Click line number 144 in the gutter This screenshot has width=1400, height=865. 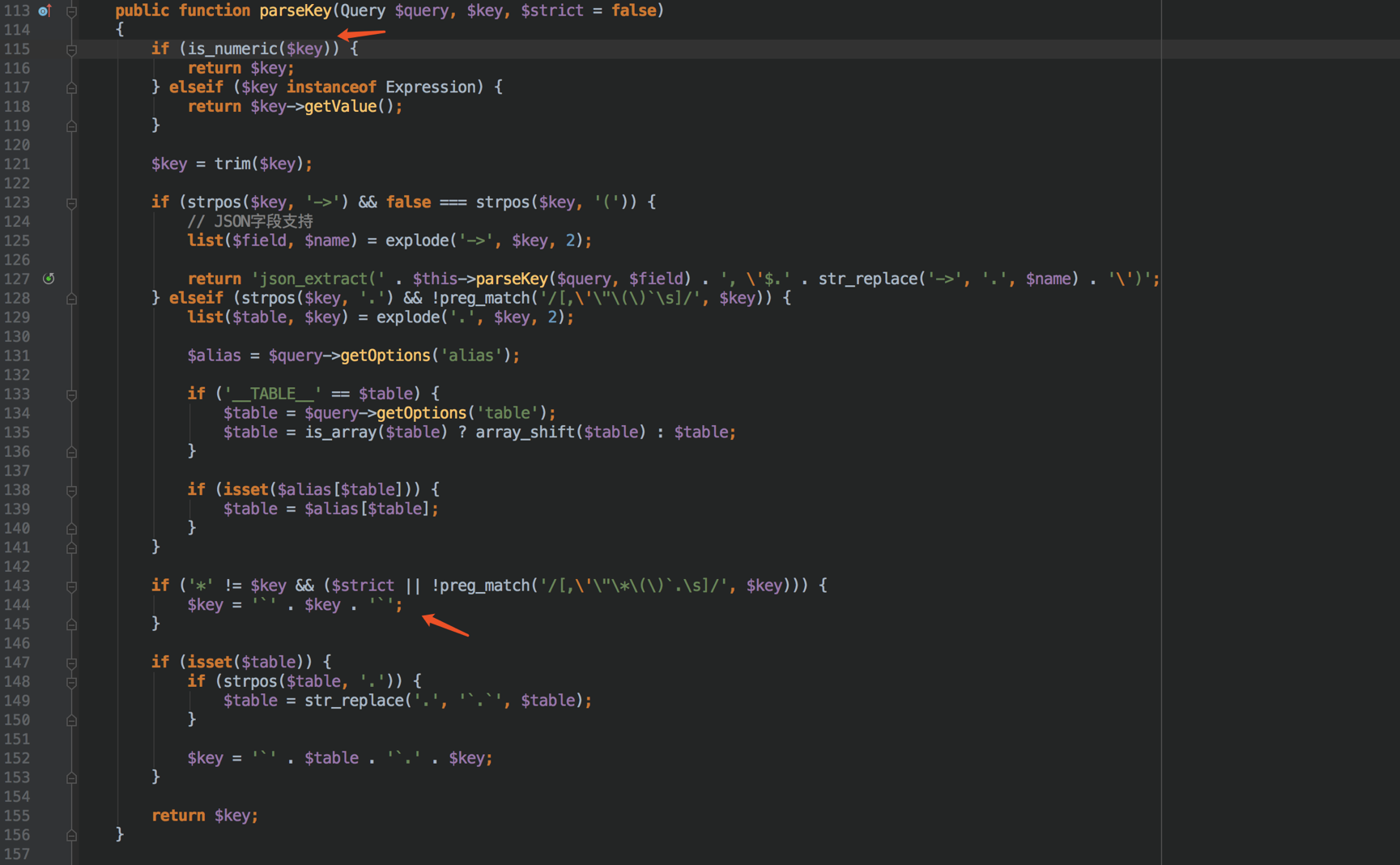pos(16,605)
